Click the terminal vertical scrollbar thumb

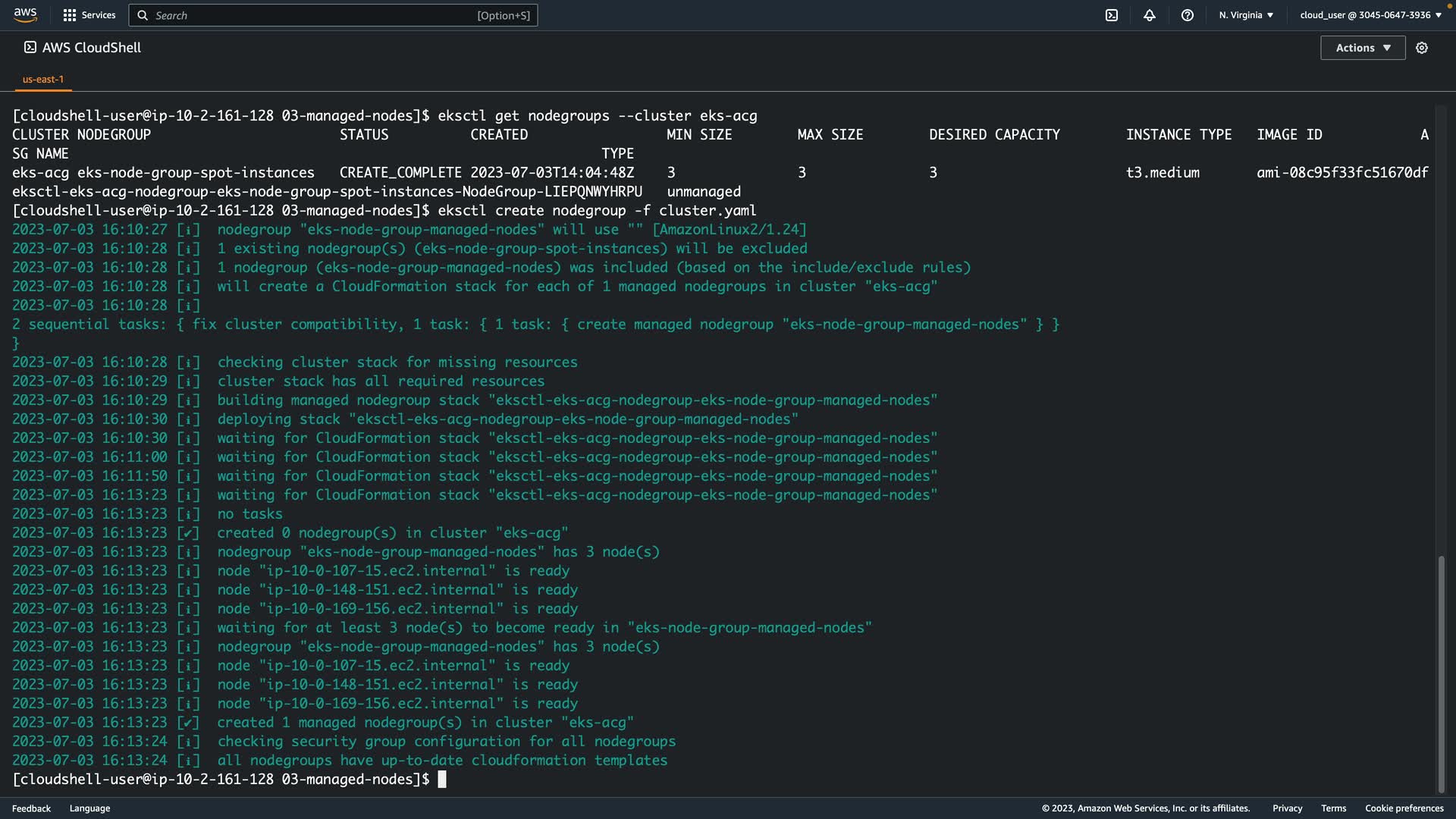tap(1441, 673)
